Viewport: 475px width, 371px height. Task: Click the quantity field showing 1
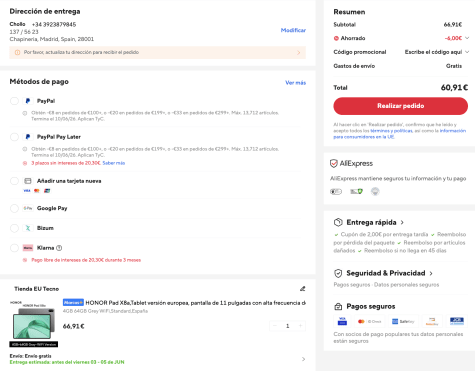pos(287,326)
